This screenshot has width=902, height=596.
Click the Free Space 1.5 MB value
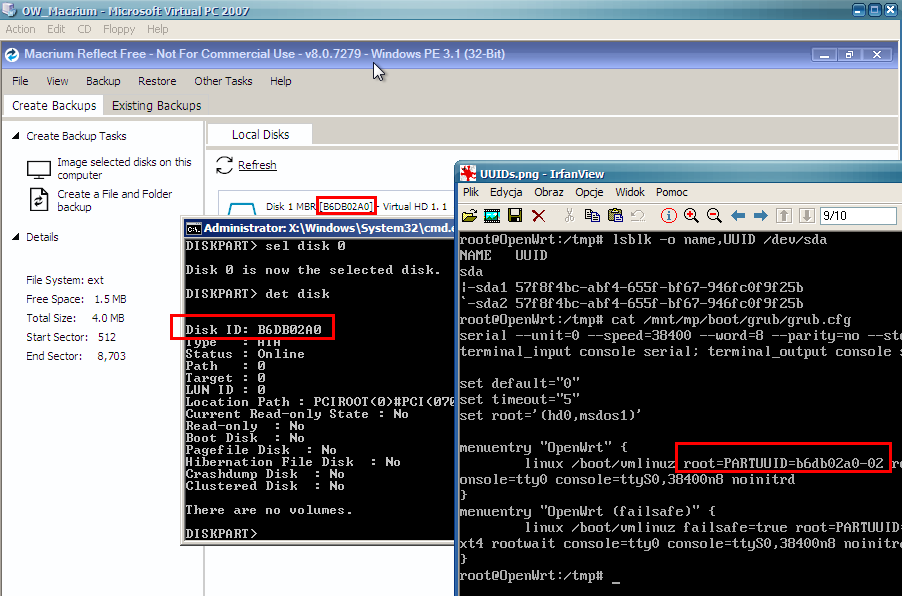pyautogui.click(x=110, y=299)
